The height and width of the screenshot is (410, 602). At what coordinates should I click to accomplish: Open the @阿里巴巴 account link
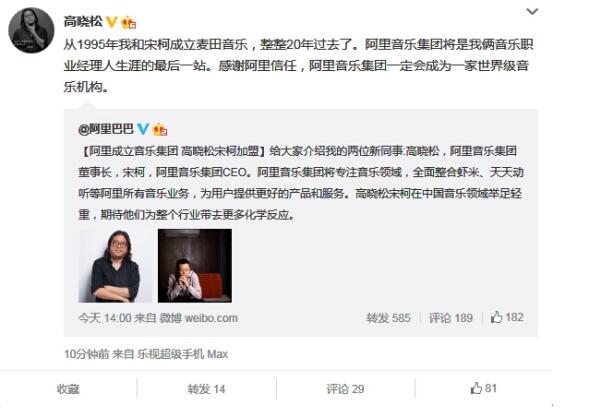click(106, 129)
